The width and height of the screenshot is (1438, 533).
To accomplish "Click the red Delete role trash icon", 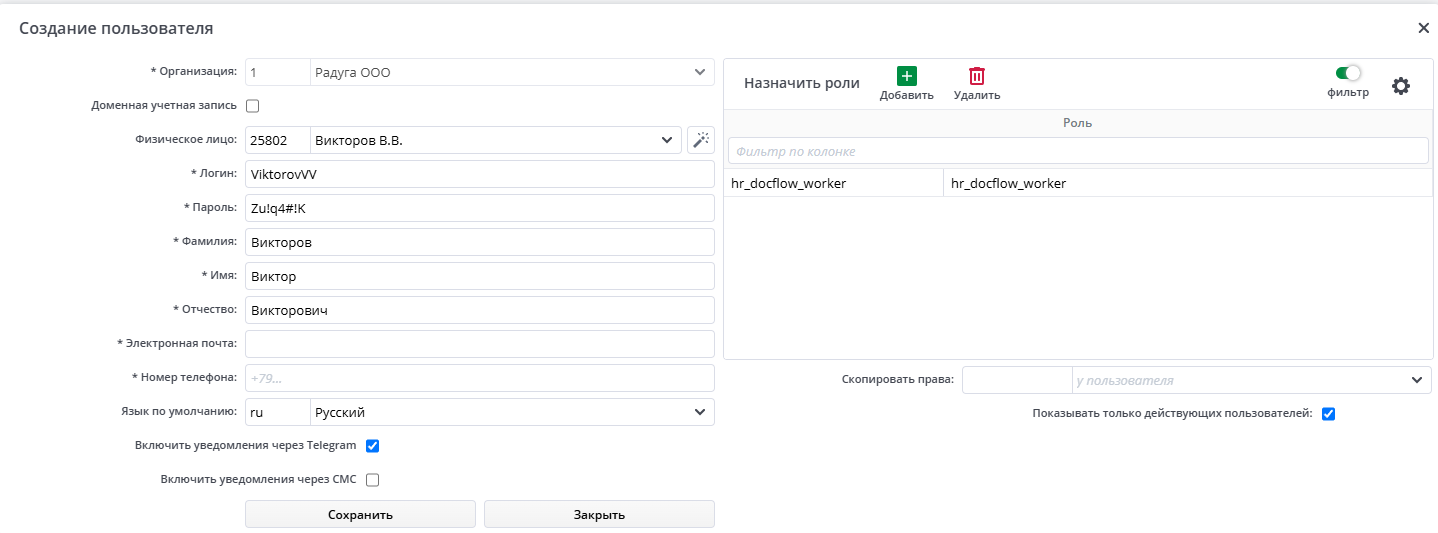I will click(x=977, y=75).
